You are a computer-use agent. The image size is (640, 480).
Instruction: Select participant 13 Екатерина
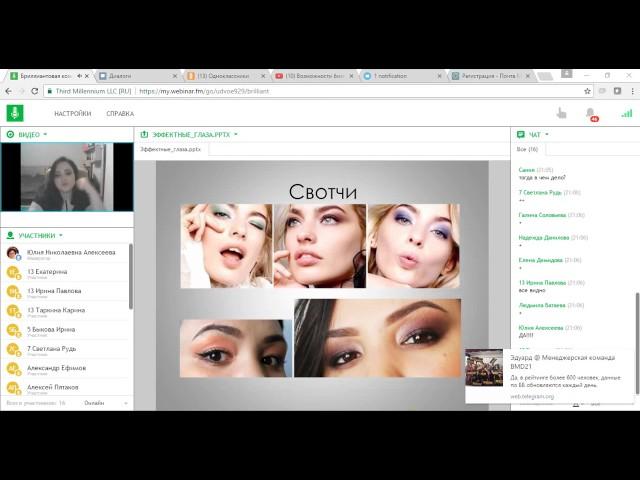pyautogui.click(x=65, y=273)
